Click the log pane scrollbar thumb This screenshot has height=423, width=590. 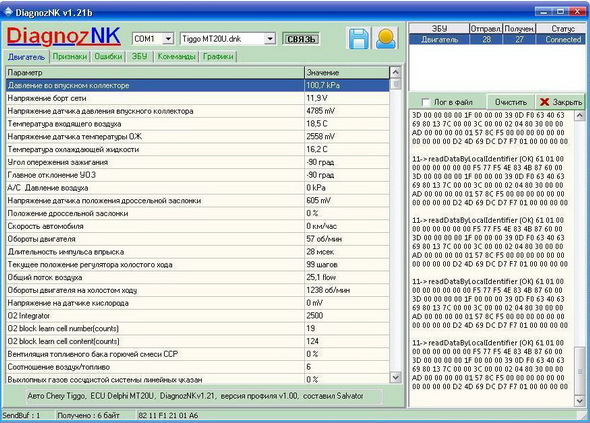579,371
